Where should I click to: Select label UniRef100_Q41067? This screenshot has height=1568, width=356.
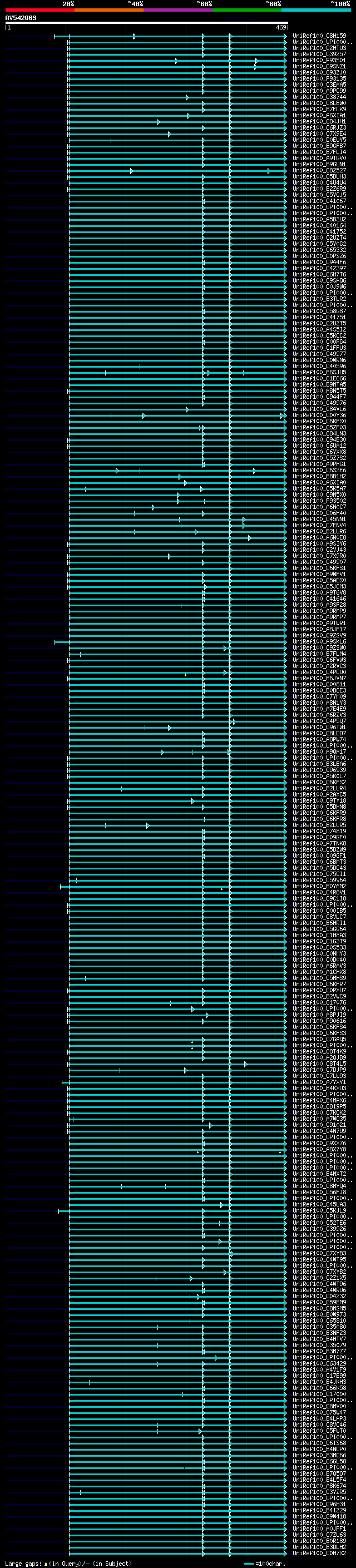click(x=319, y=201)
